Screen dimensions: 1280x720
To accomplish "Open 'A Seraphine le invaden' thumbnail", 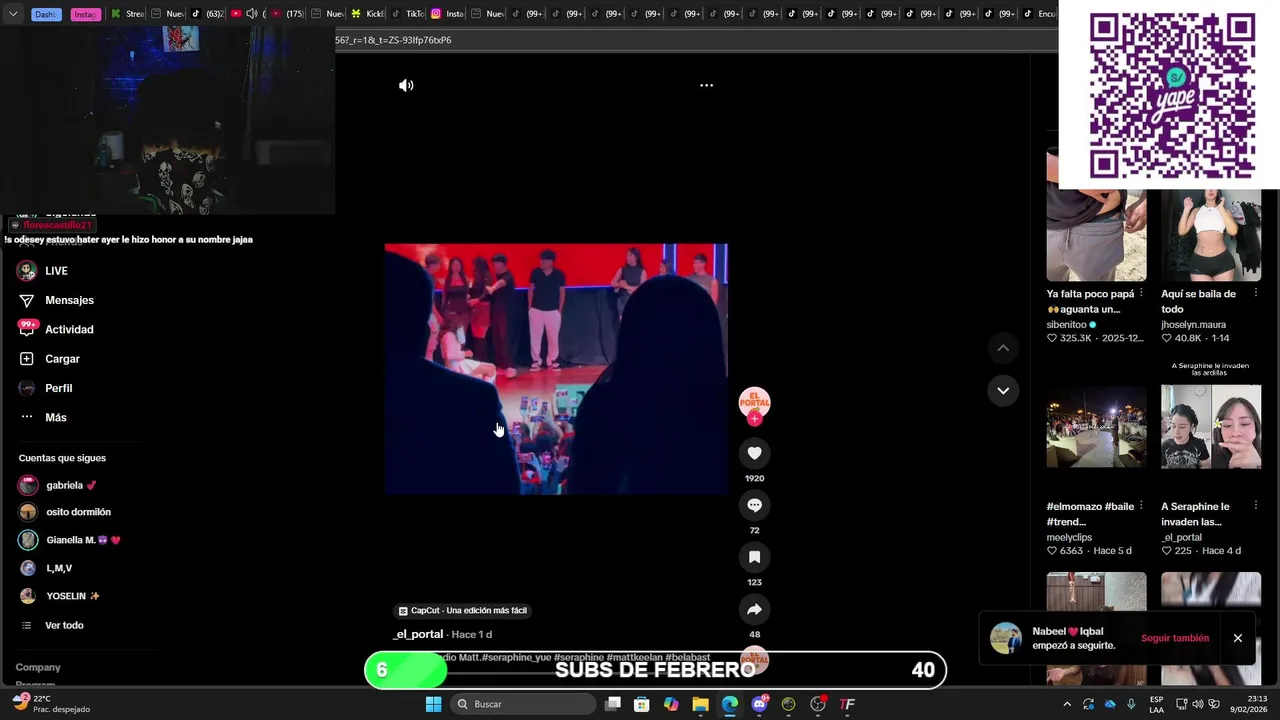I will [1211, 426].
